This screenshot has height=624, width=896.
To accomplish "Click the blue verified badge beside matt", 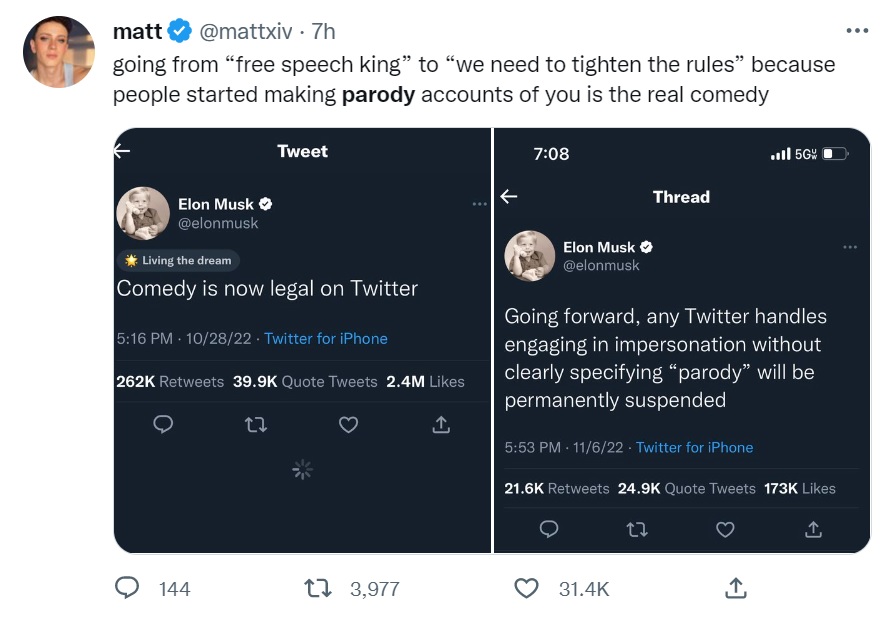I will [x=180, y=31].
